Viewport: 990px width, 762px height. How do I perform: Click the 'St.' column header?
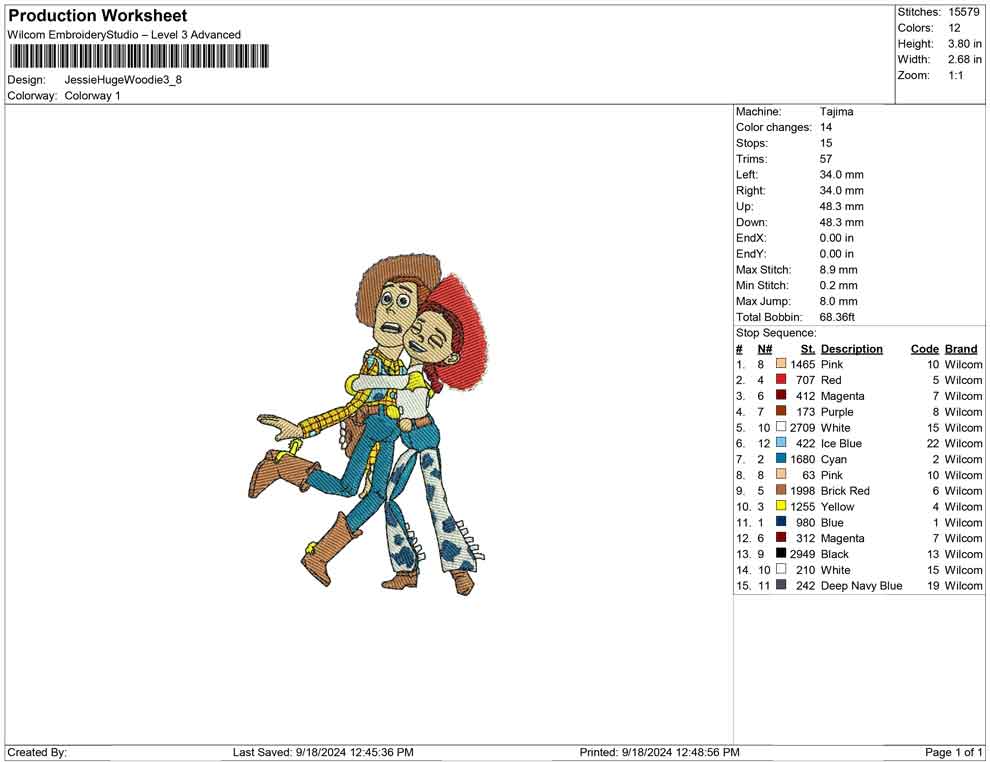pyautogui.click(x=808, y=349)
